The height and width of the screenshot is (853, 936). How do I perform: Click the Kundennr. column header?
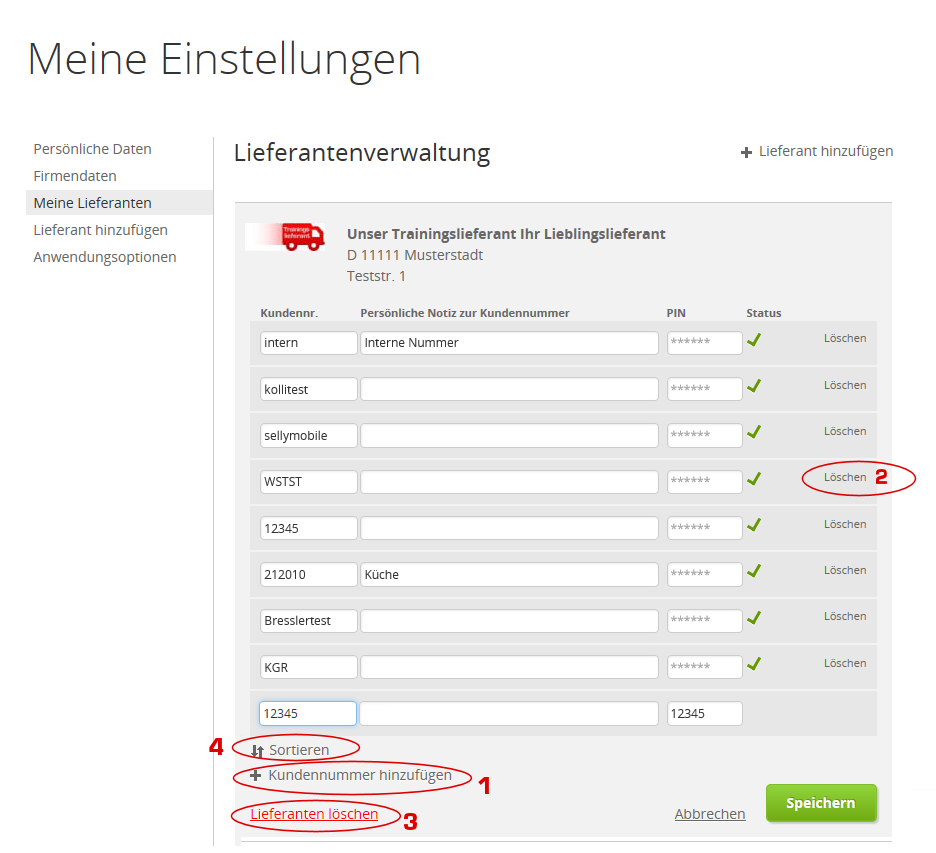pyautogui.click(x=289, y=313)
